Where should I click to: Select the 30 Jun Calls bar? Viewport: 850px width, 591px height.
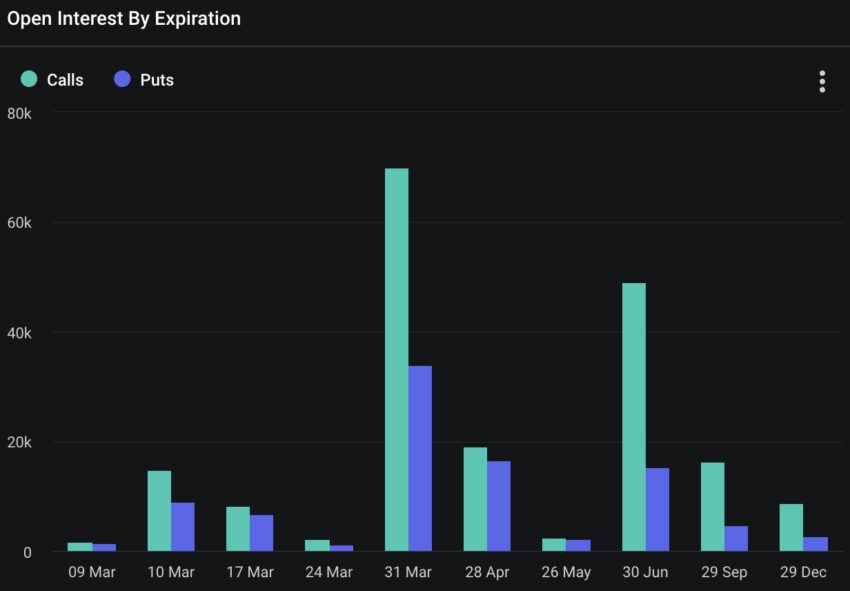(x=634, y=417)
